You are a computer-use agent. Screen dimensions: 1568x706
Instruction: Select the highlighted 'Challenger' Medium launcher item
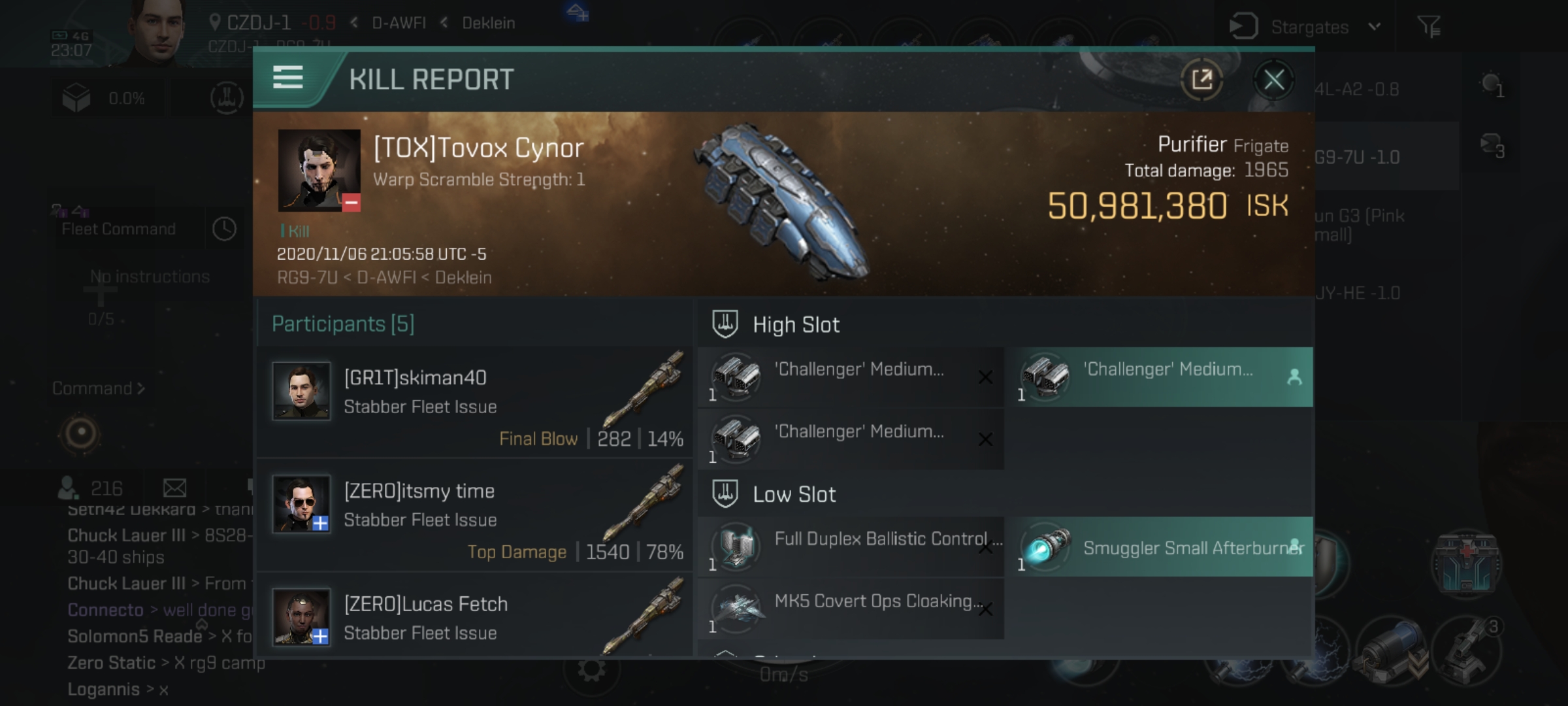click(1160, 377)
